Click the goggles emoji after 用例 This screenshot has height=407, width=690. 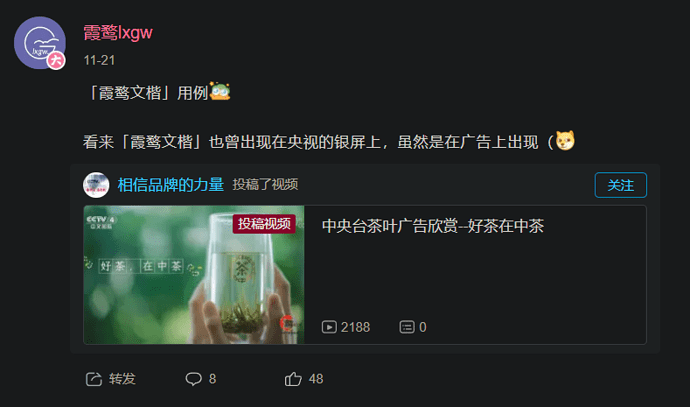tap(220, 92)
